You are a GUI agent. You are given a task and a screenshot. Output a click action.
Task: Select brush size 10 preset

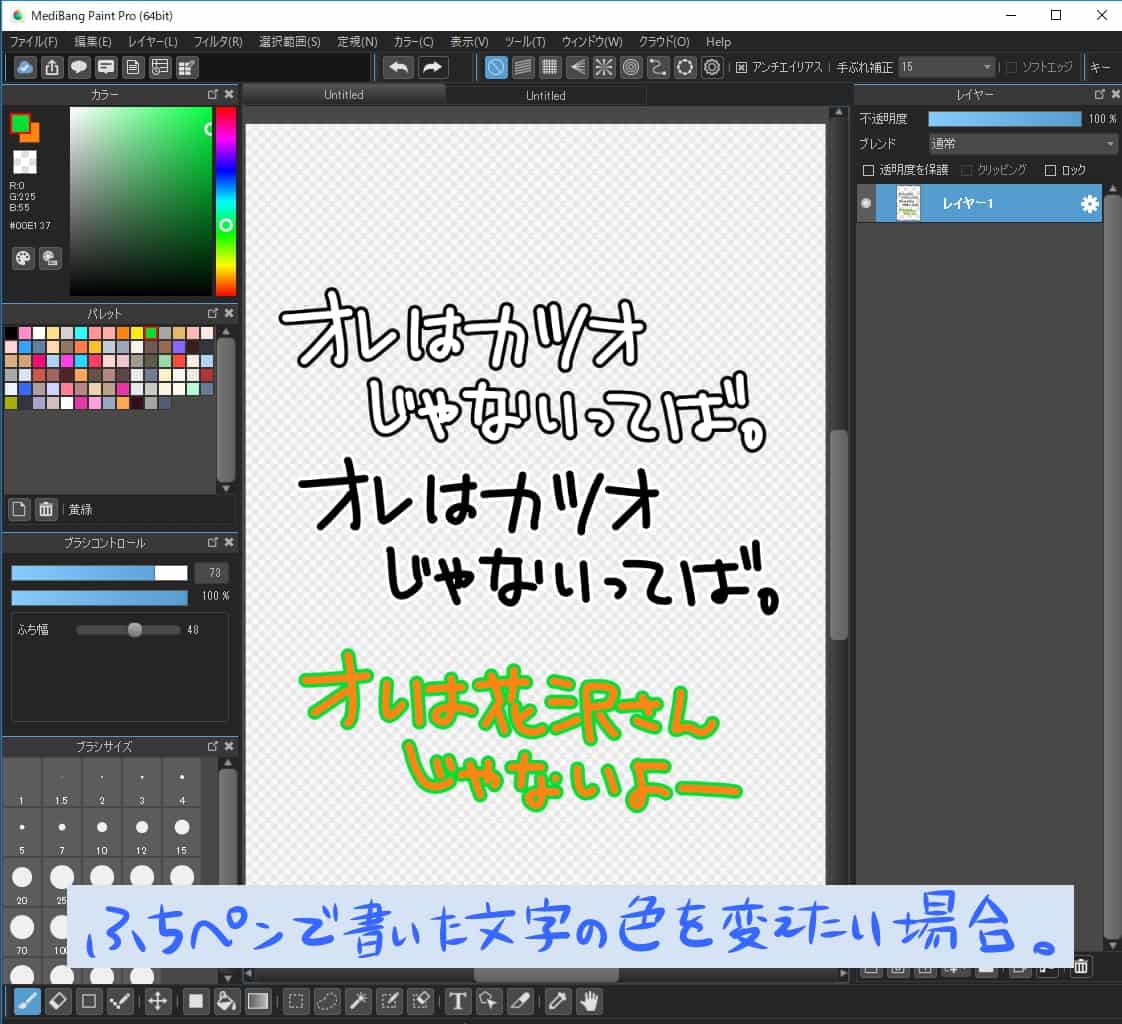pyautogui.click(x=102, y=834)
